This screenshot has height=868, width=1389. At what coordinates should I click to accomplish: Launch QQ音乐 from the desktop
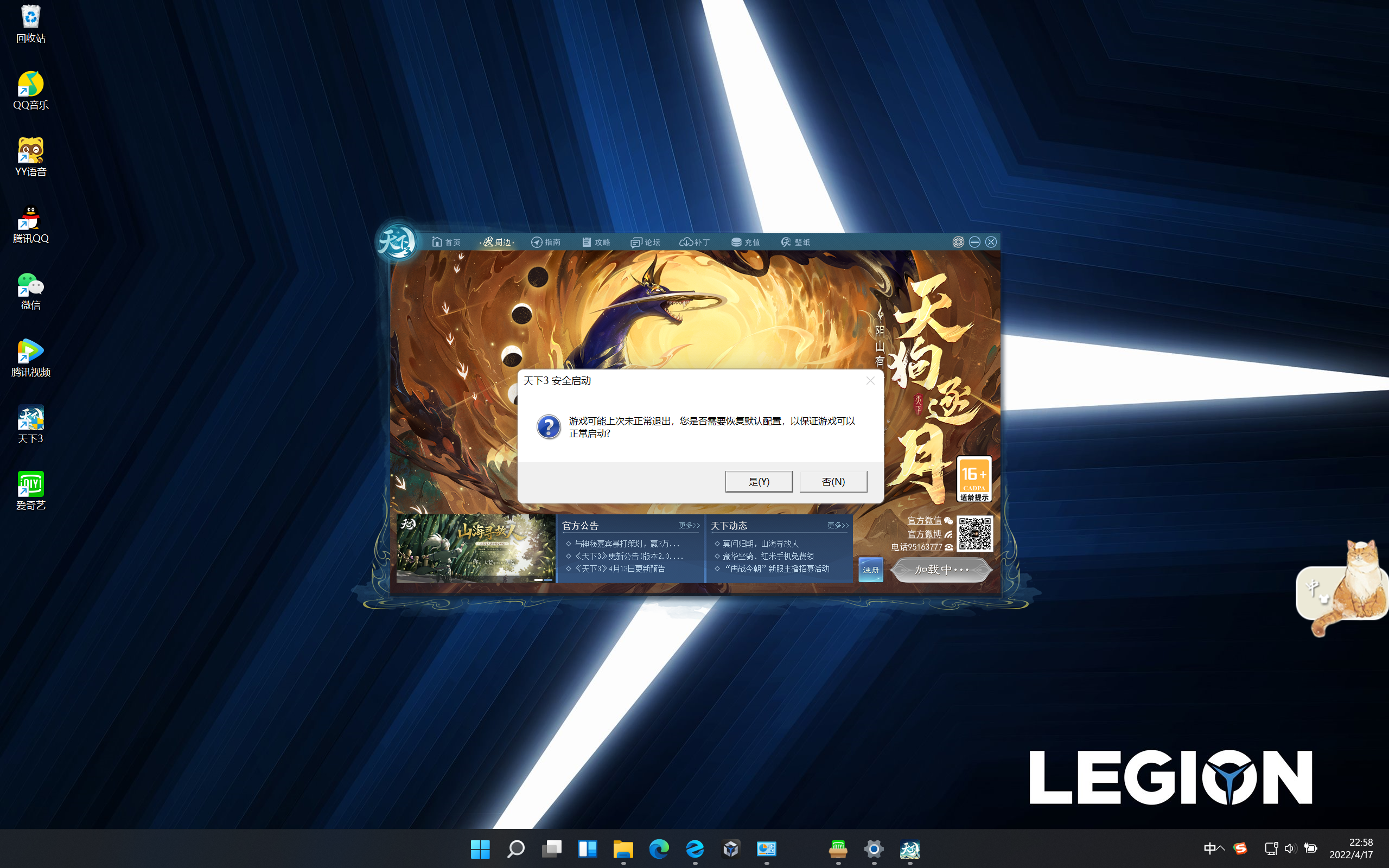(x=30, y=91)
